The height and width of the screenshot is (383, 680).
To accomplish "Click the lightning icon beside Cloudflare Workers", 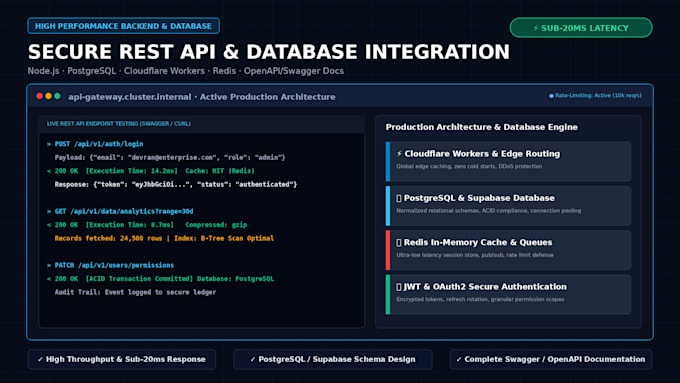I will coord(399,154).
